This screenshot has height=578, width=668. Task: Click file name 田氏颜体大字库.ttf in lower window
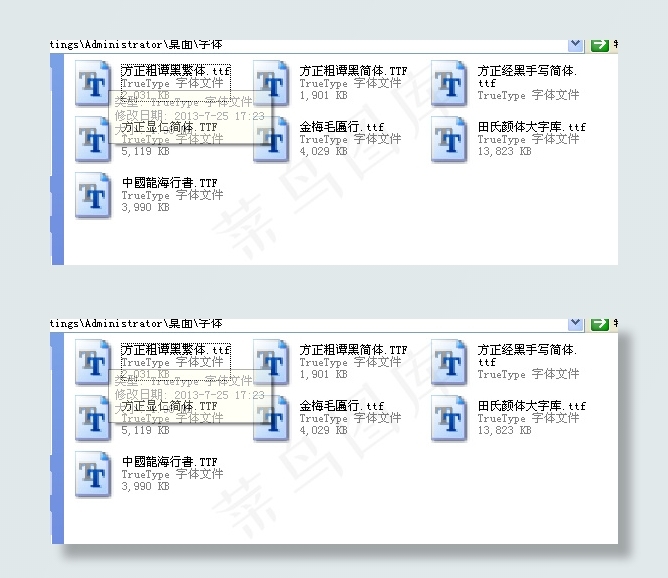(532, 406)
